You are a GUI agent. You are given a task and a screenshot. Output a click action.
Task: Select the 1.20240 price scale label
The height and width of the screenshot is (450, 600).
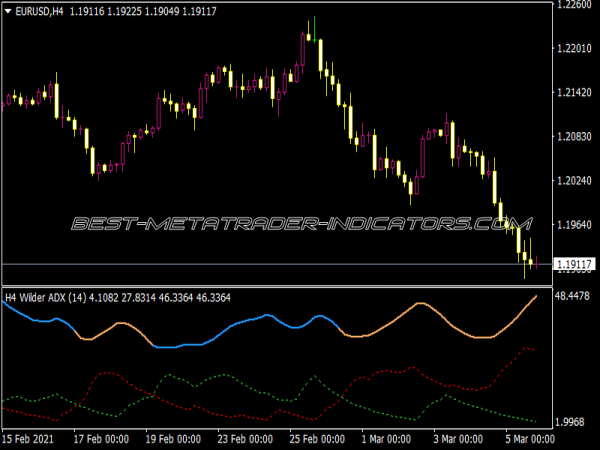pyautogui.click(x=574, y=180)
